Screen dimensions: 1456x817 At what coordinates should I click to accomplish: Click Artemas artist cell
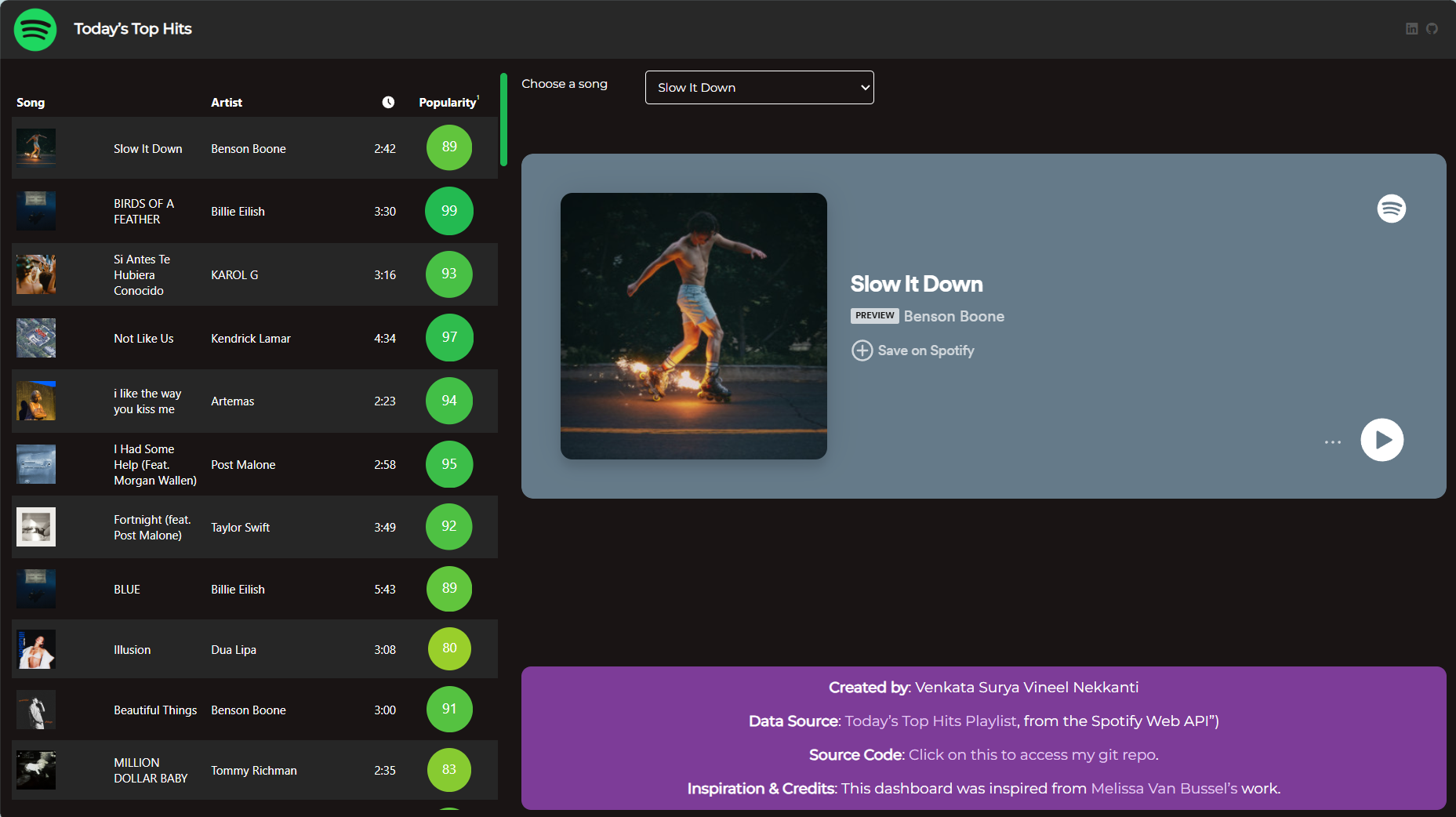point(232,401)
